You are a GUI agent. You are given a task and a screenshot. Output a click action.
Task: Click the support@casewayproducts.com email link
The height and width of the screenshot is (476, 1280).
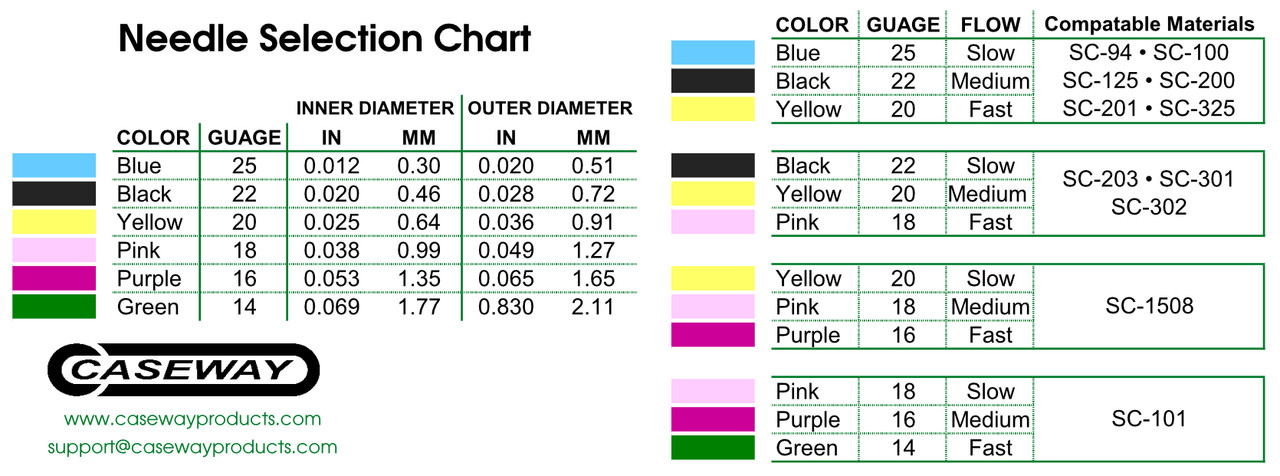(192, 447)
